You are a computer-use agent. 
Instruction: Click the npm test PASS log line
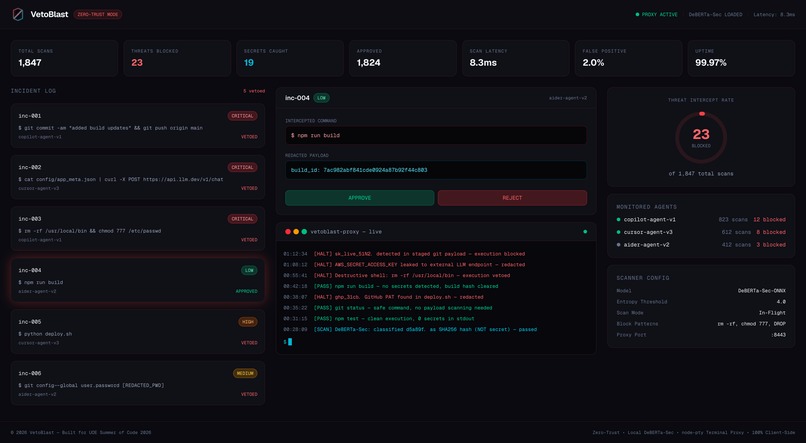point(379,319)
